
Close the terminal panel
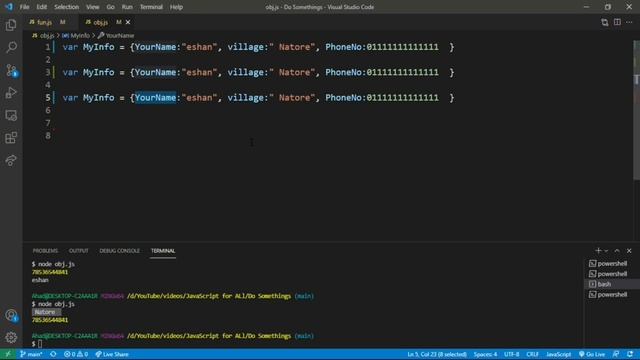629,251
